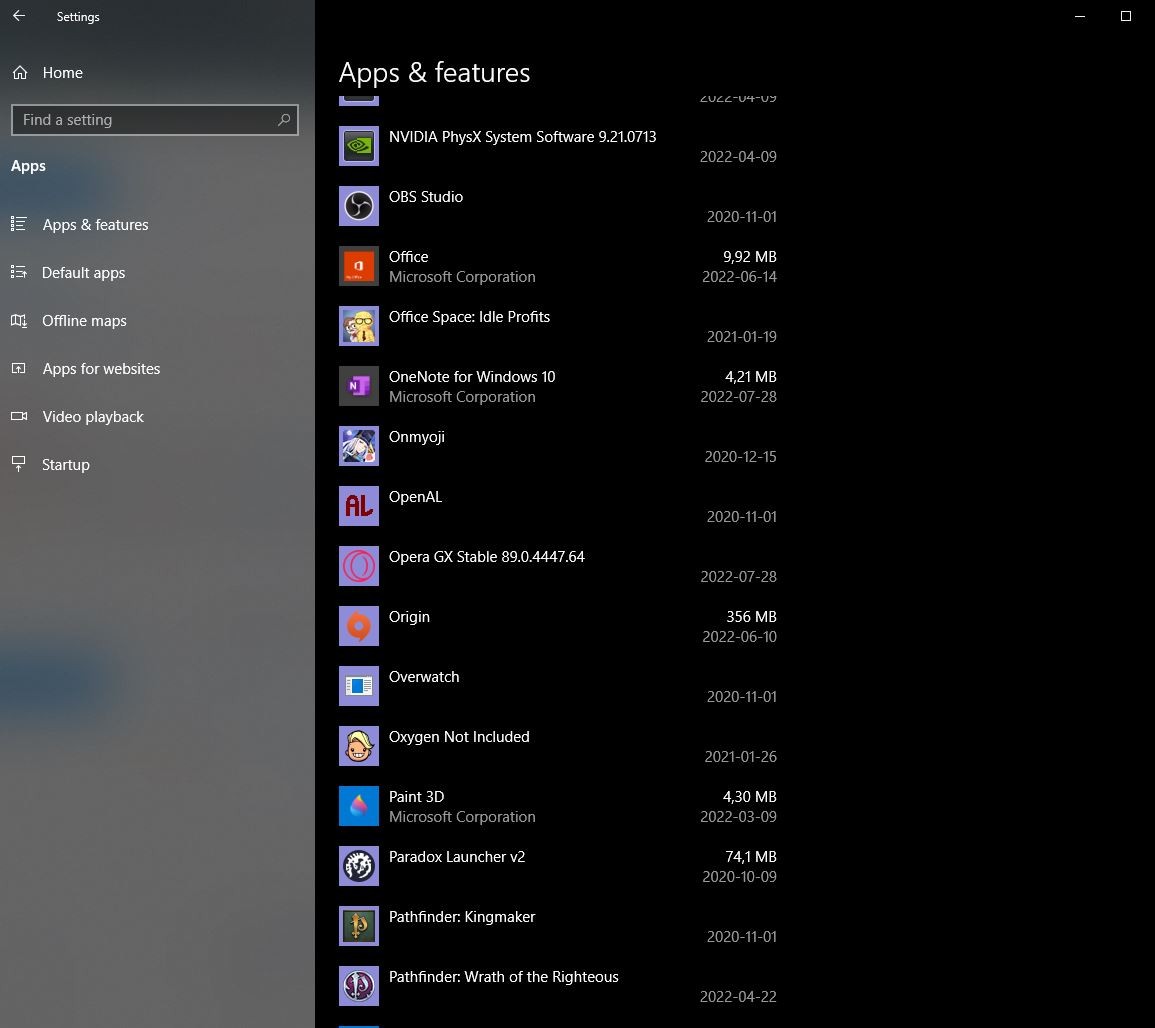Screen dimensions: 1155x1028
Task: Select the Office app name
Action: click(x=408, y=256)
